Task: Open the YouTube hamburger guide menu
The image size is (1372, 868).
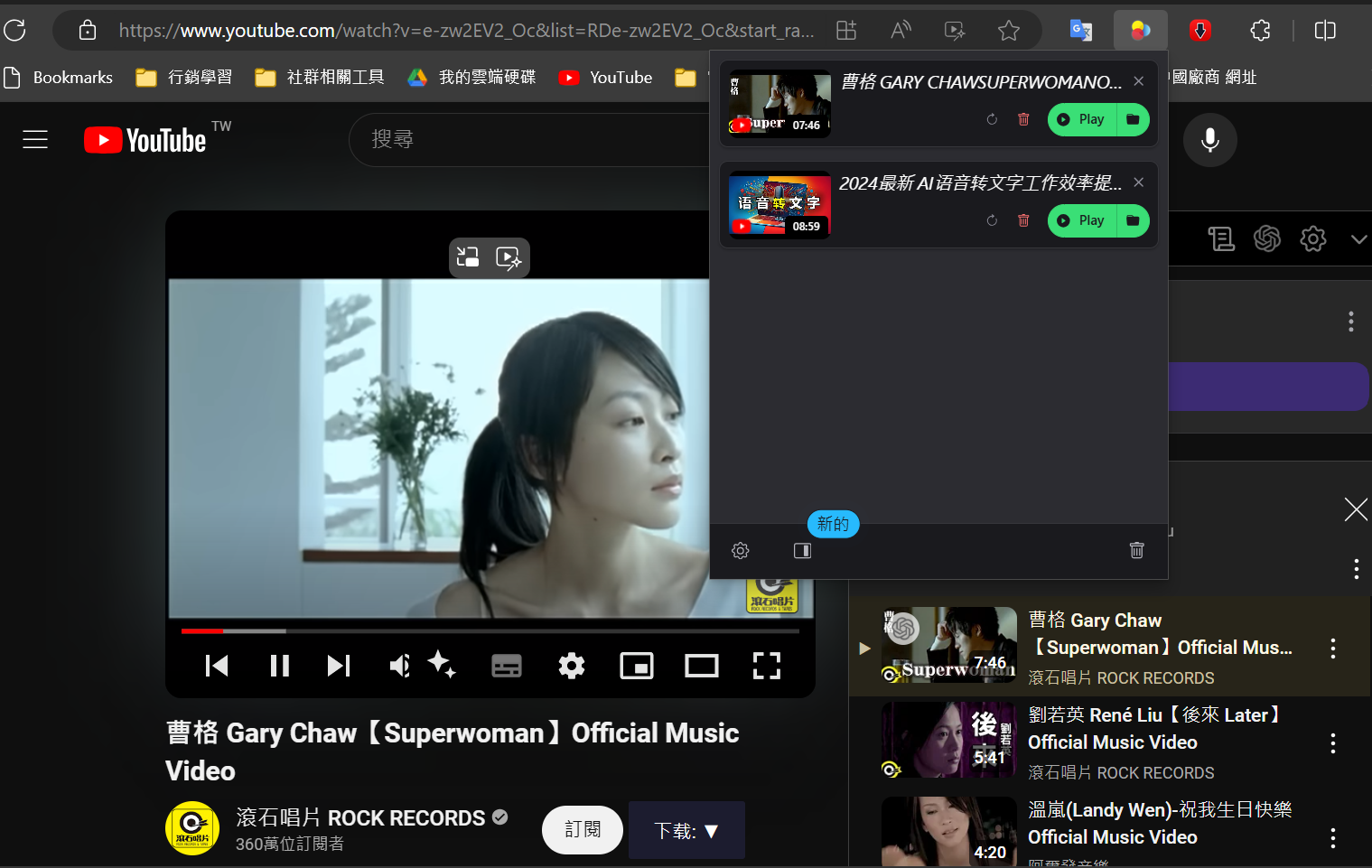Action: (x=35, y=140)
